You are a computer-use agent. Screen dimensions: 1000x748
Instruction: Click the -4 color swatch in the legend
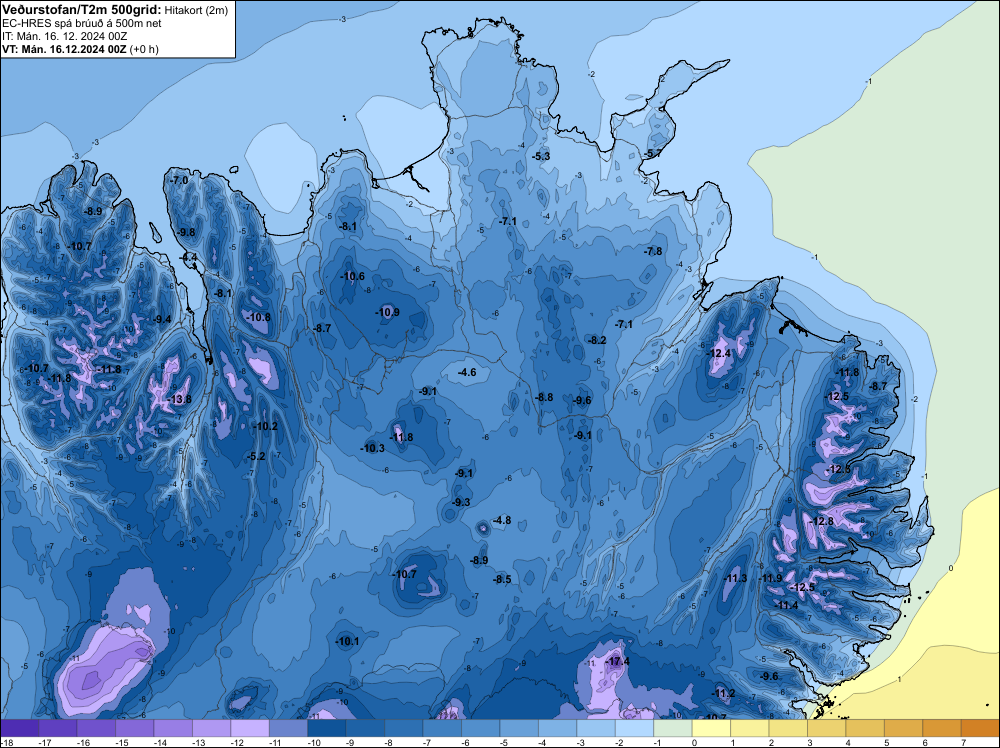click(557, 728)
